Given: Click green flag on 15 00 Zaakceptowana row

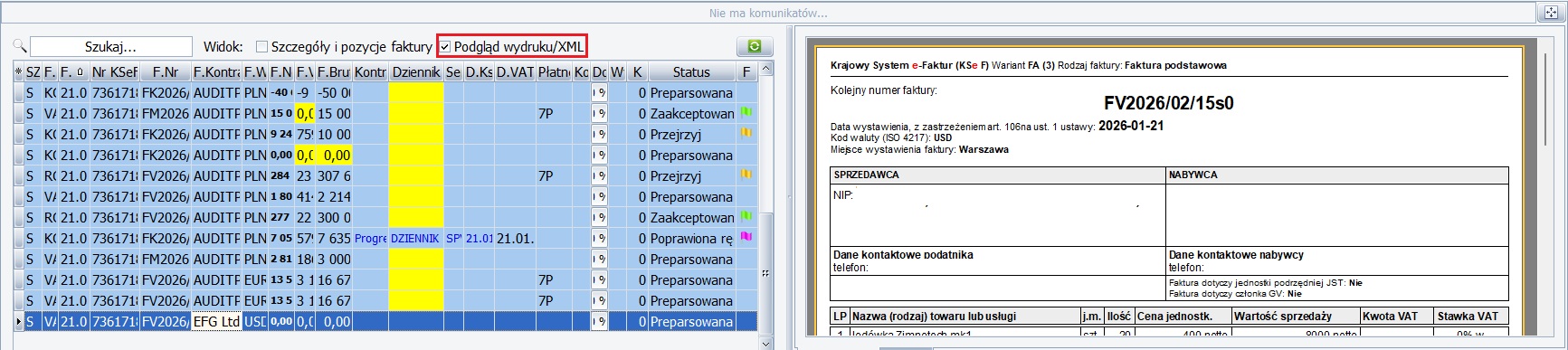Looking at the screenshot, I should point(746,113).
